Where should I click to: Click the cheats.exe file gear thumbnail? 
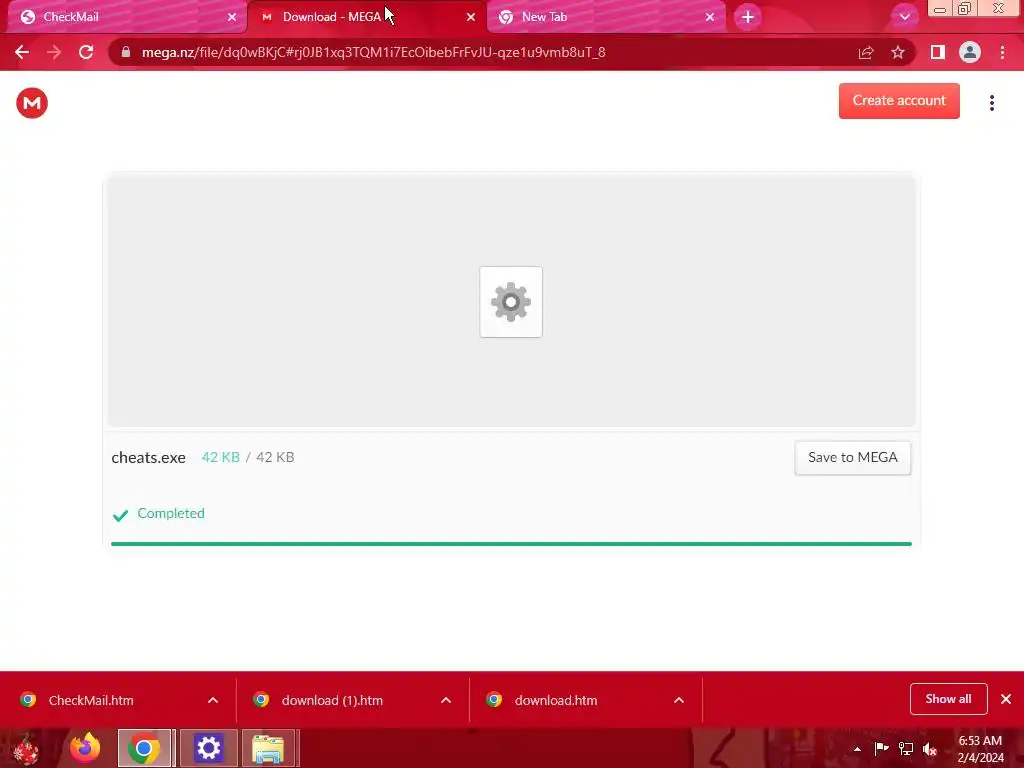click(x=511, y=302)
